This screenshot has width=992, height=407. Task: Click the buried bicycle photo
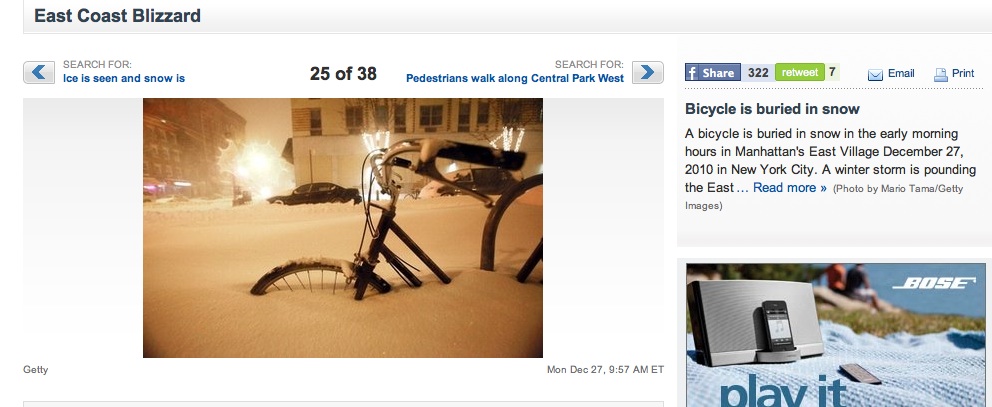coord(343,228)
